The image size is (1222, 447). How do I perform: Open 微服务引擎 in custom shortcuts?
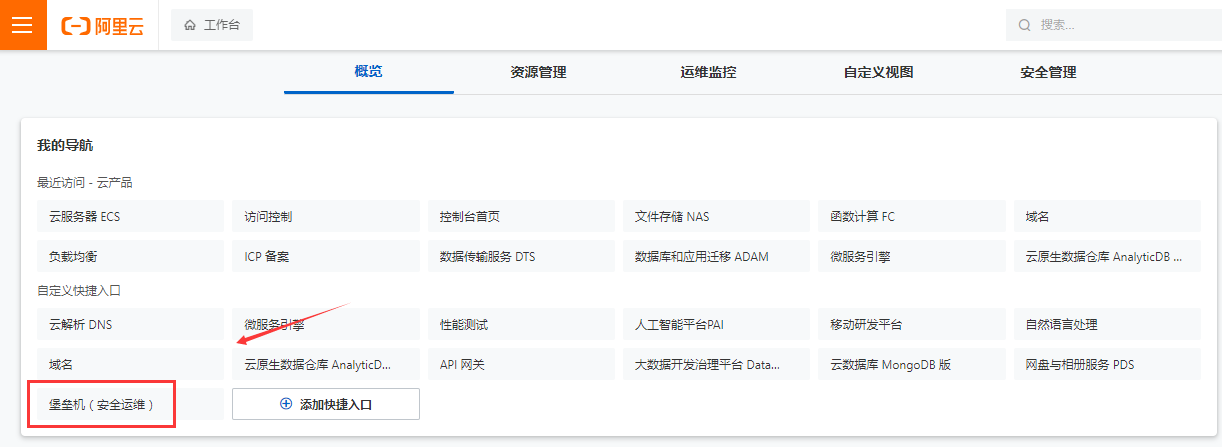(x=326, y=325)
